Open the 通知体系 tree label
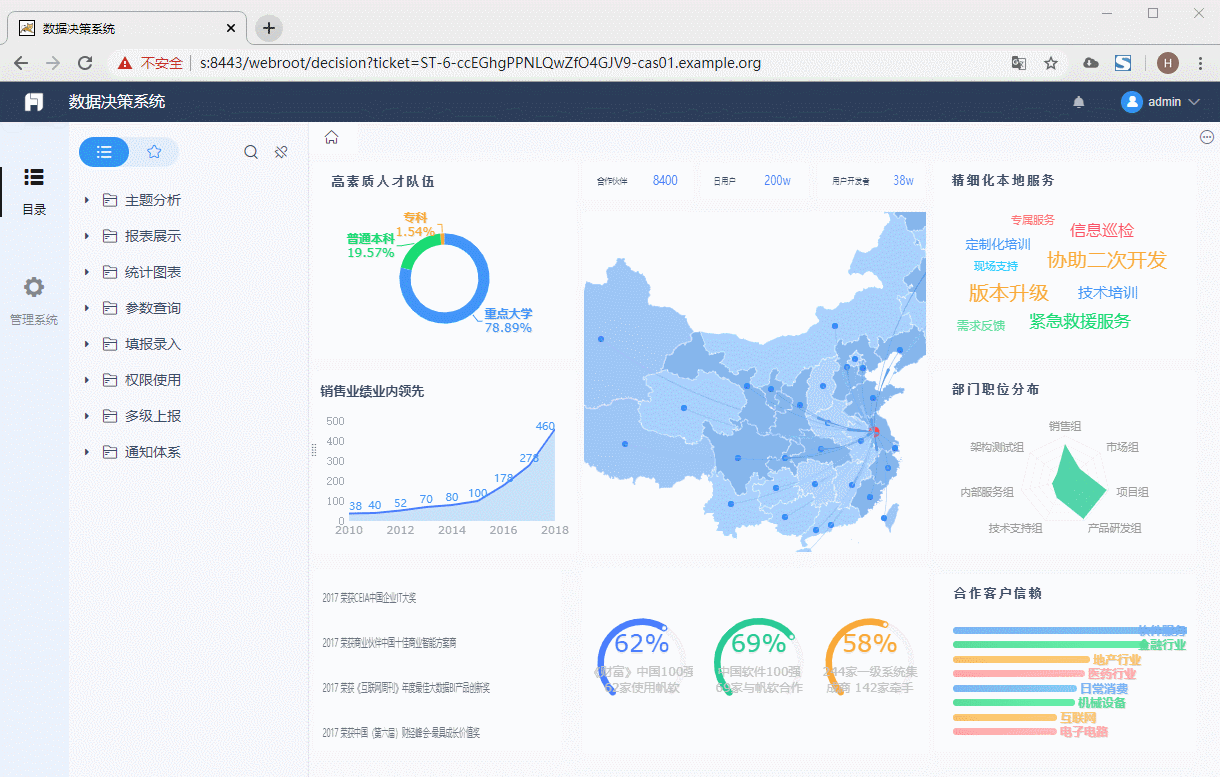The image size is (1220, 777). tap(153, 452)
